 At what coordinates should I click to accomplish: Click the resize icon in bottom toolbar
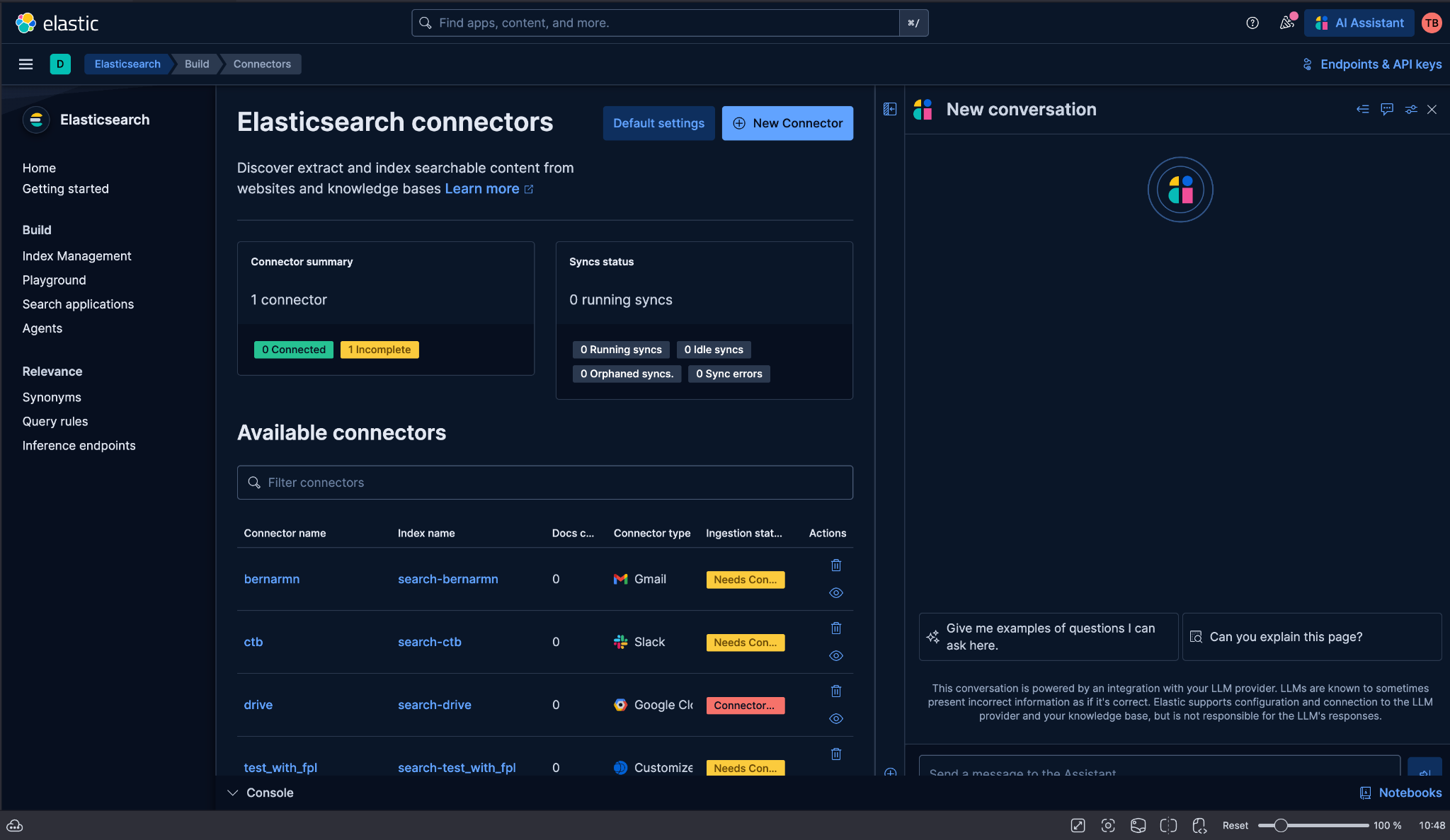pos(1078,825)
